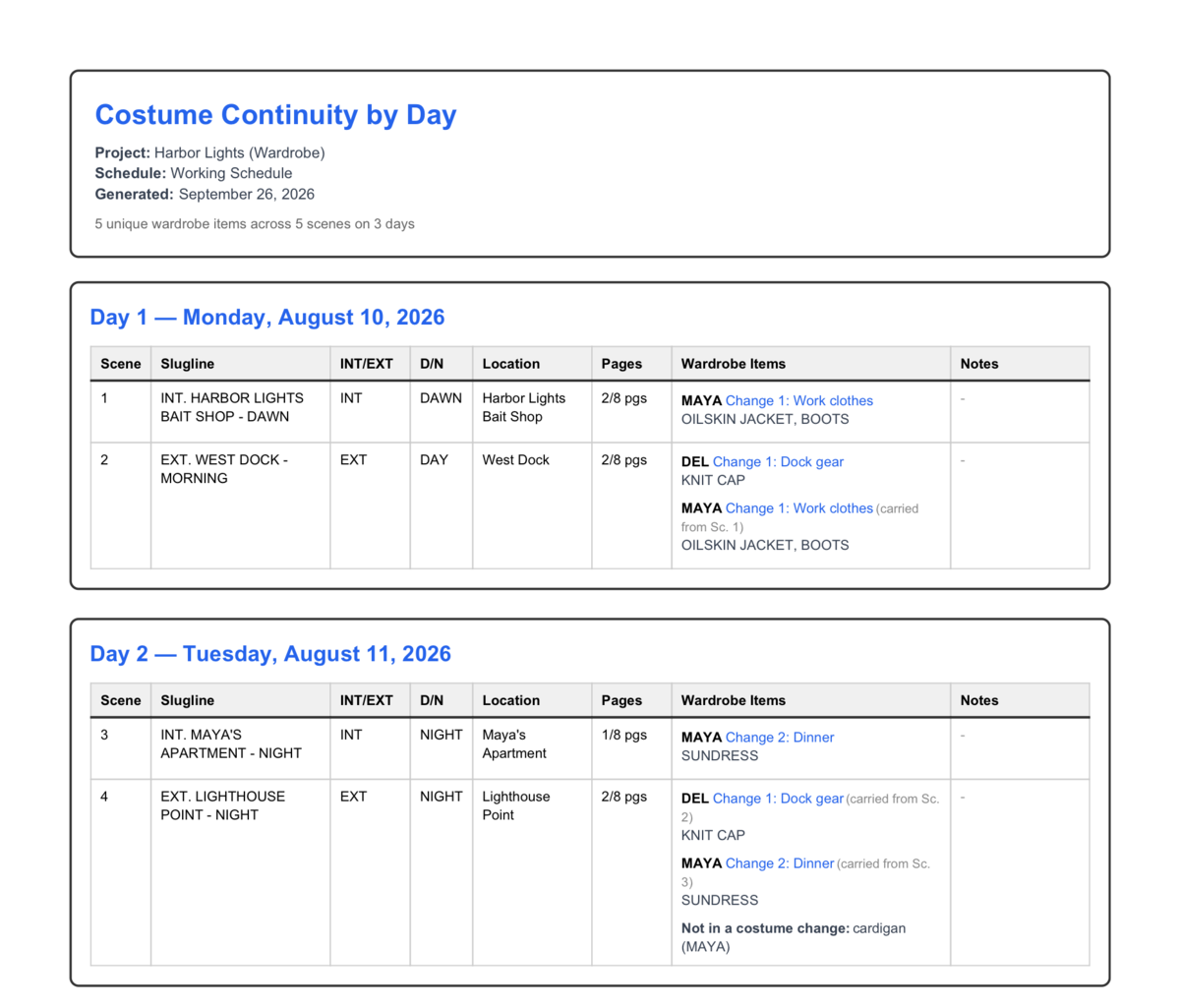Click the Day 2 Scene column header
Image resolution: width=1180 pixels, height=1008 pixels.
click(121, 700)
